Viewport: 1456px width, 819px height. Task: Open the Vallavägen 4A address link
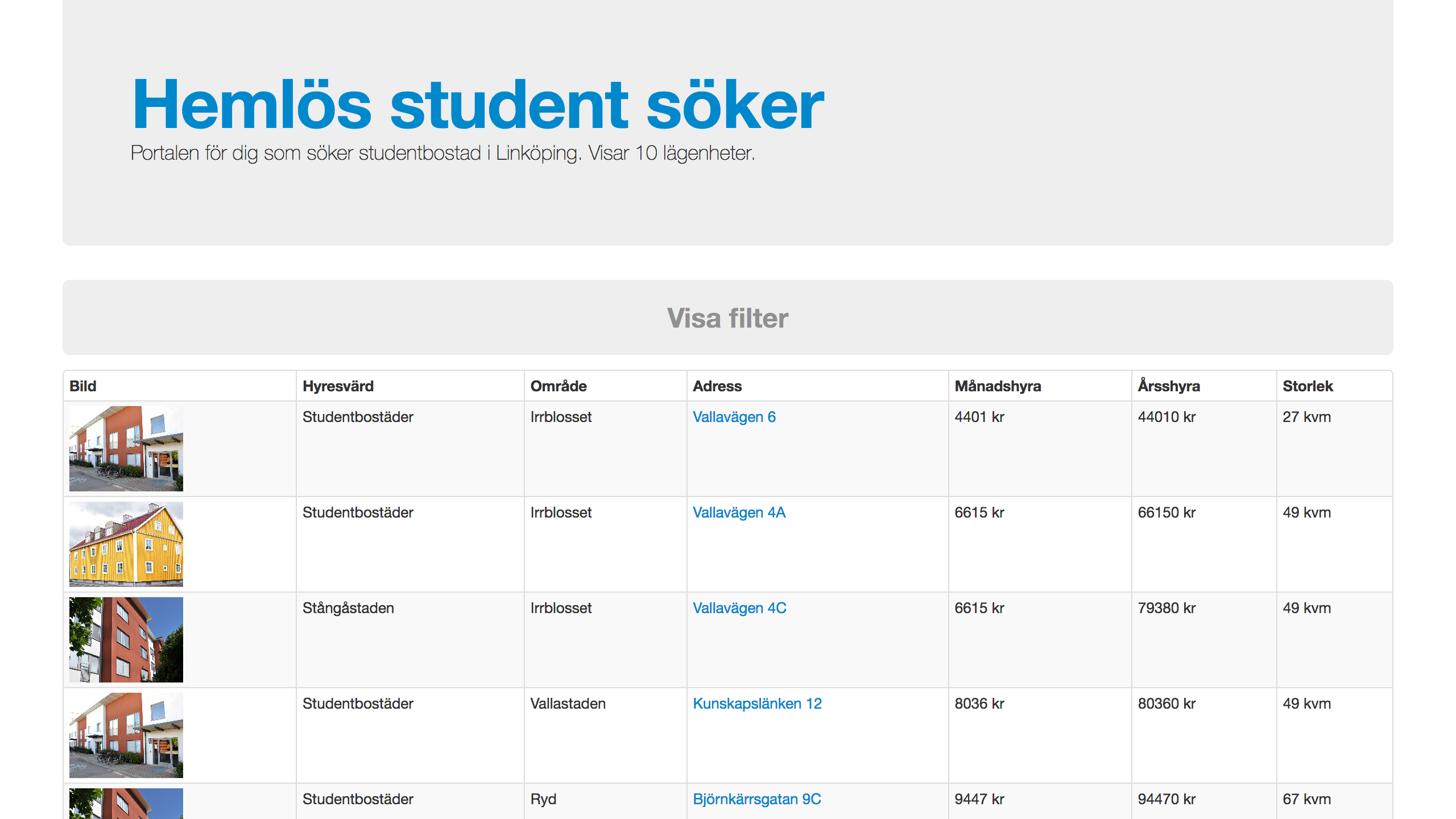(739, 512)
